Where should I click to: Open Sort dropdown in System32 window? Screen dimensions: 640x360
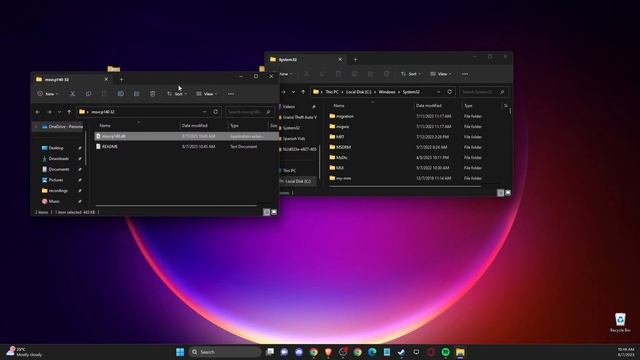411,74
